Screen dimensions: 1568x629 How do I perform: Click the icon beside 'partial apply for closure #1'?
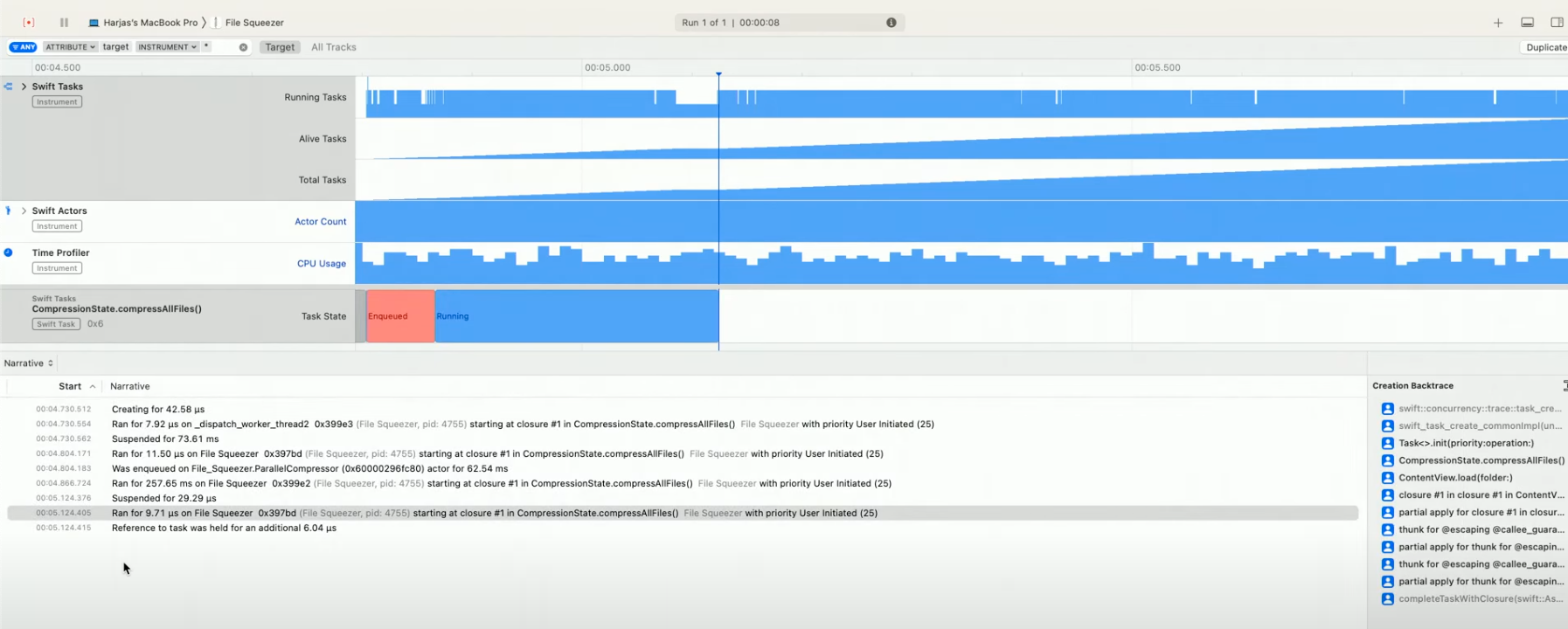pos(1387,513)
